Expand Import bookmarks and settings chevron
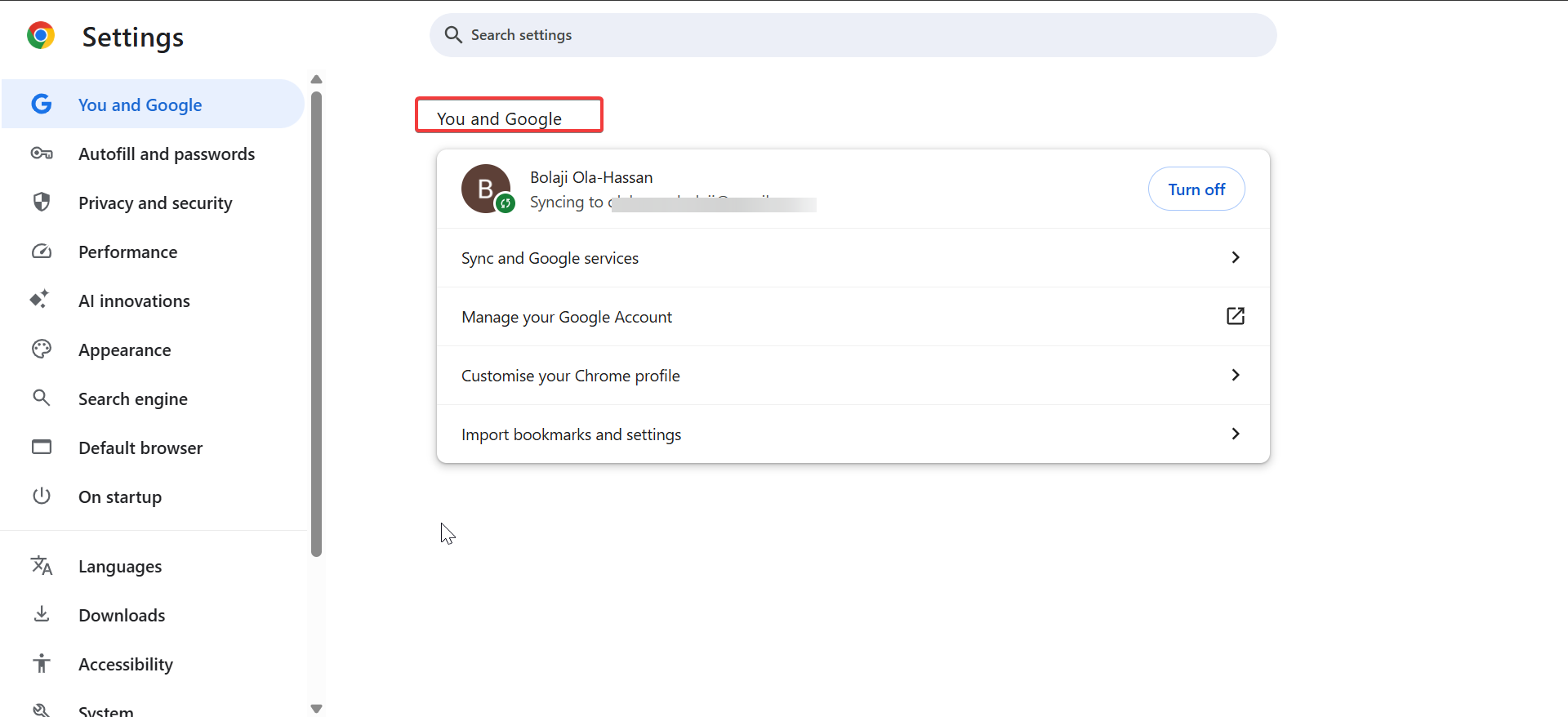Viewport: 1568px width, 717px height. [x=1235, y=434]
